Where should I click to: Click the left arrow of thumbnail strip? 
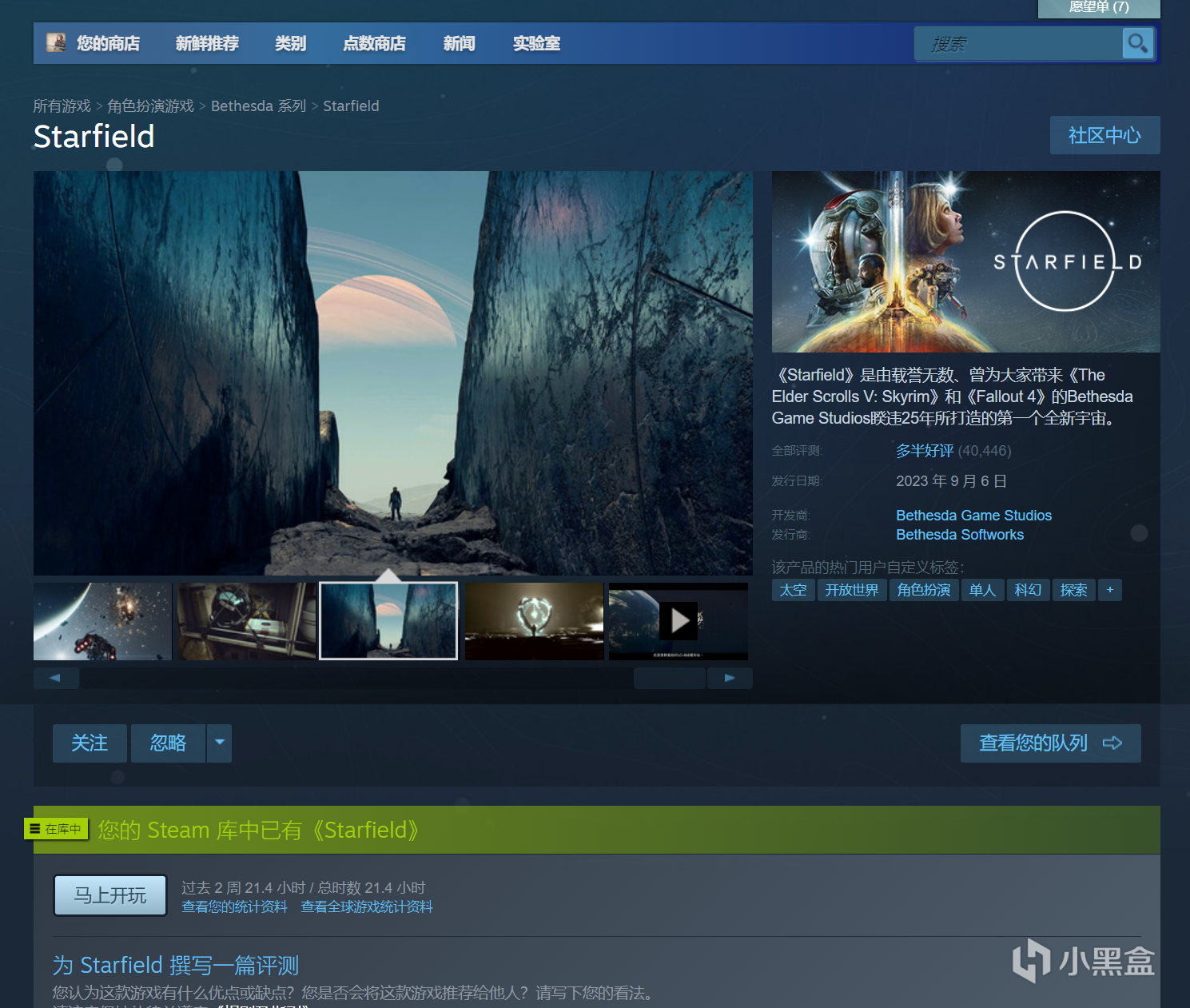(x=56, y=678)
